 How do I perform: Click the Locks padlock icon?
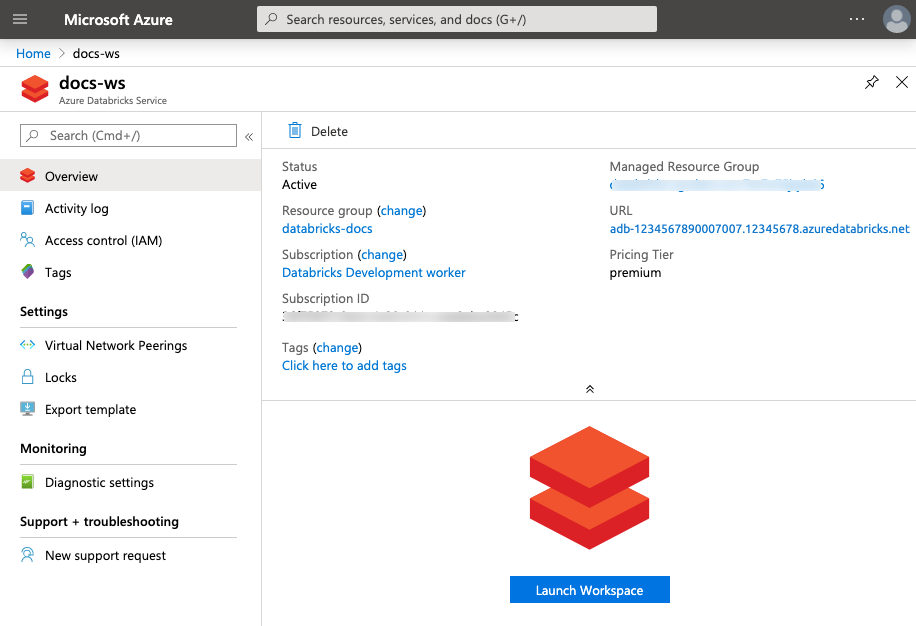pos(28,377)
